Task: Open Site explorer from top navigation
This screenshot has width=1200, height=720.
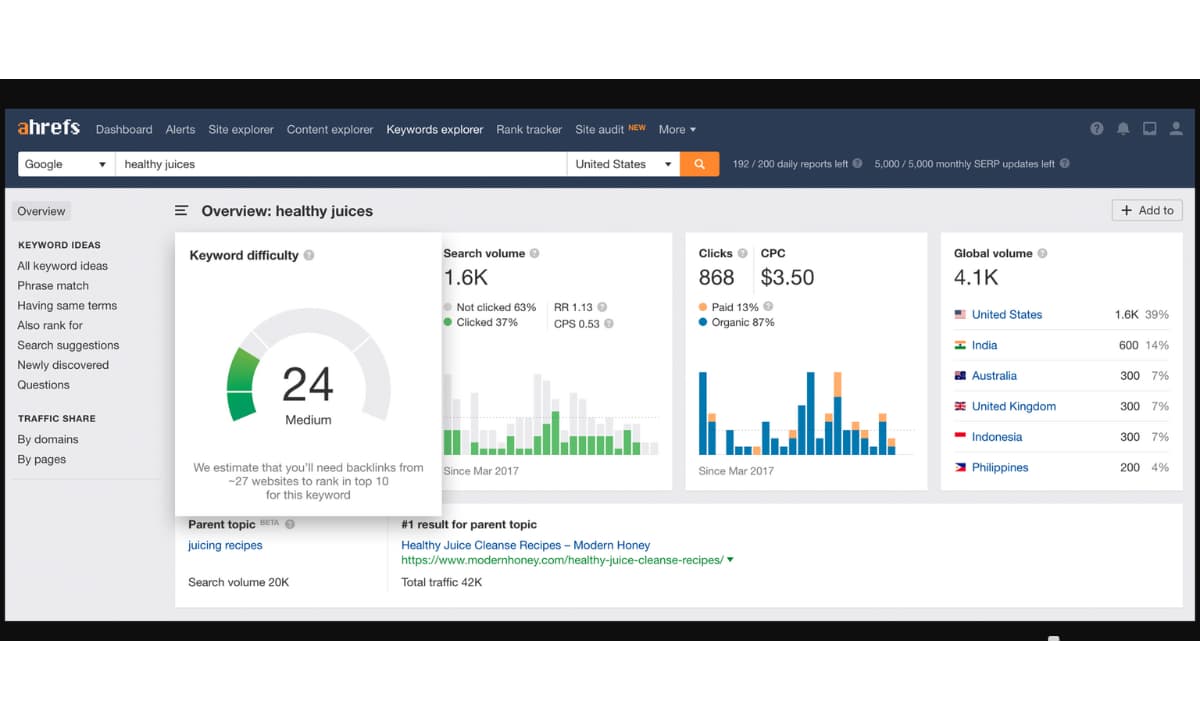Action: coord(241,129)
